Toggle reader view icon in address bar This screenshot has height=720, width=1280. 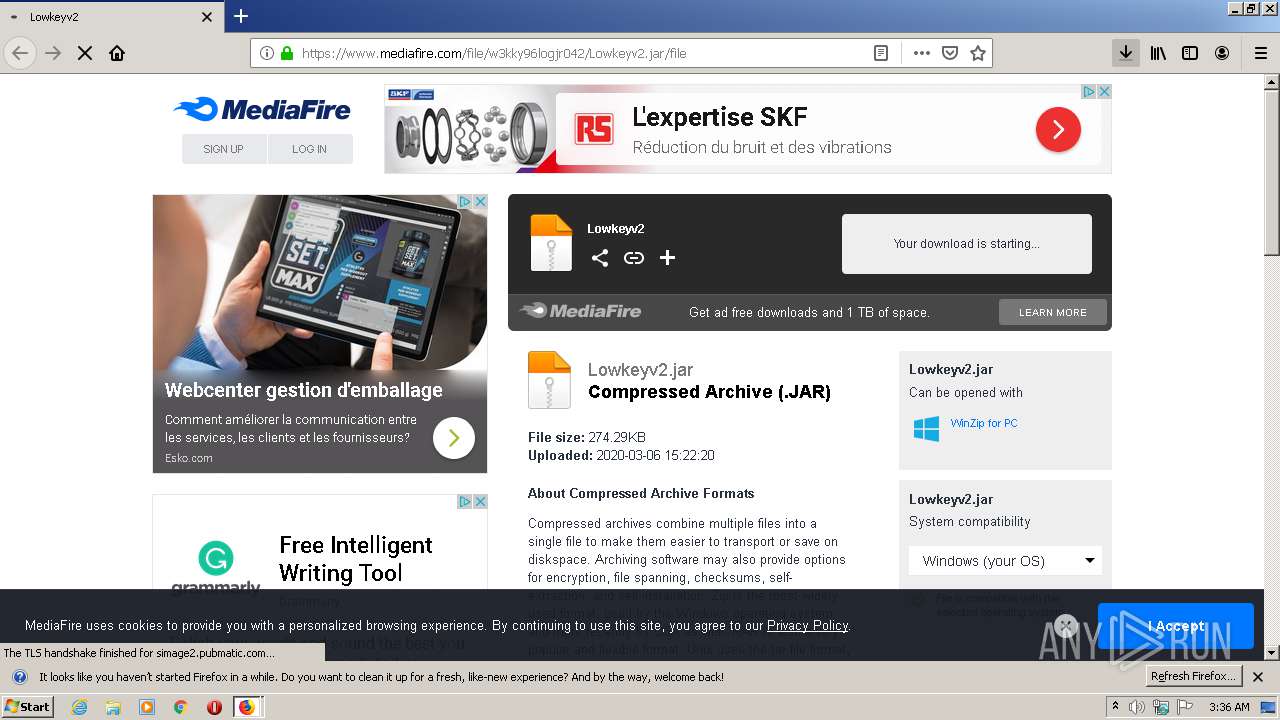pyautogui.click(x=881, y=53)
